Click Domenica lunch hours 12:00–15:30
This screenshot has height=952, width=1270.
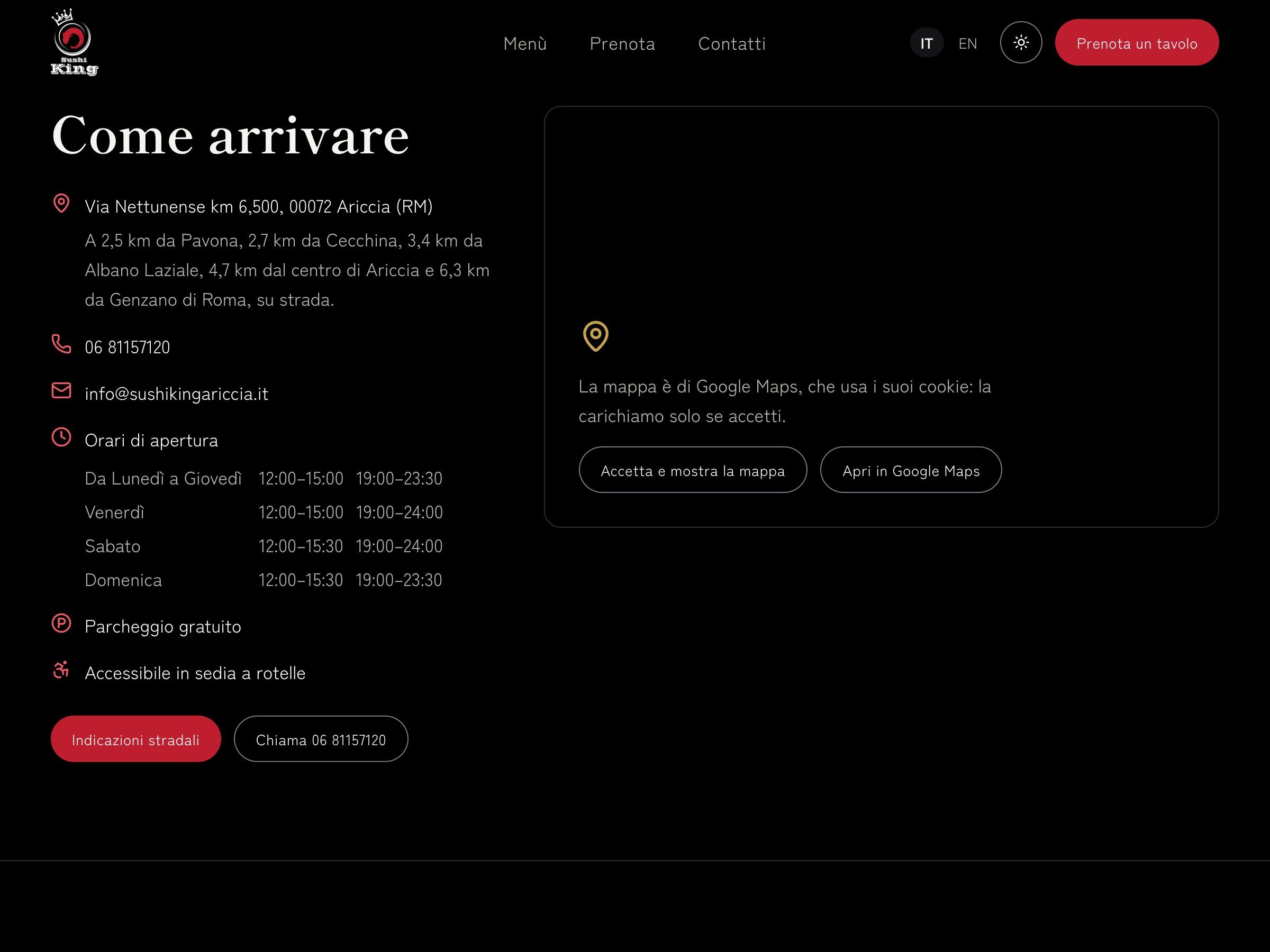point(301,580)
